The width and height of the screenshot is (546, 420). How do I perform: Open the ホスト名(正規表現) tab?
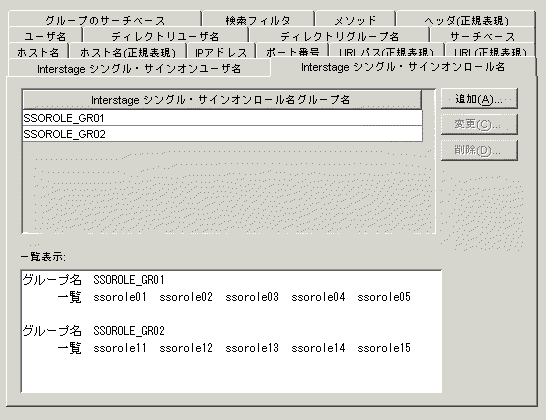[128, 51]
